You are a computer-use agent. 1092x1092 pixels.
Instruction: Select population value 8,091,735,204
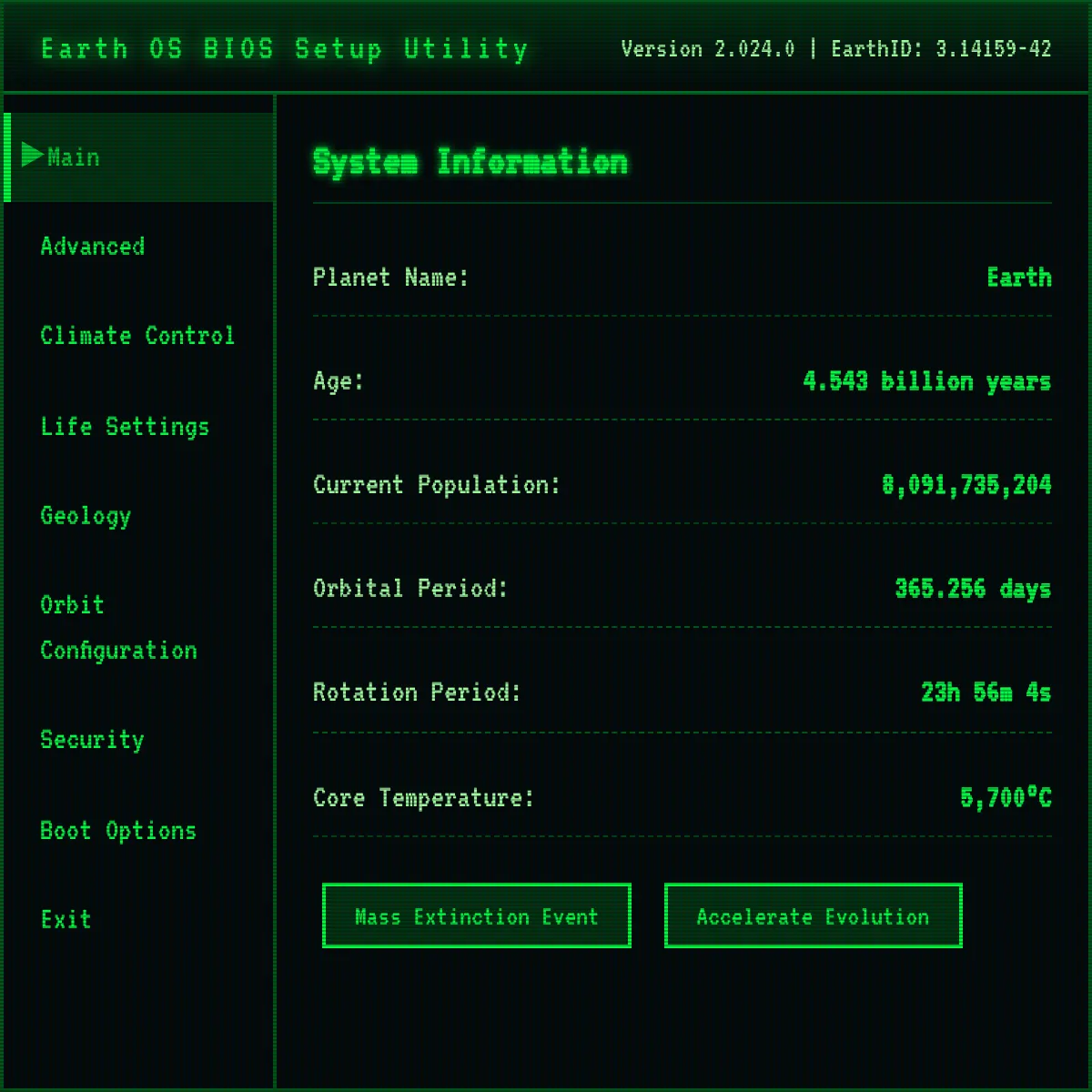click(x=966, y=485)
